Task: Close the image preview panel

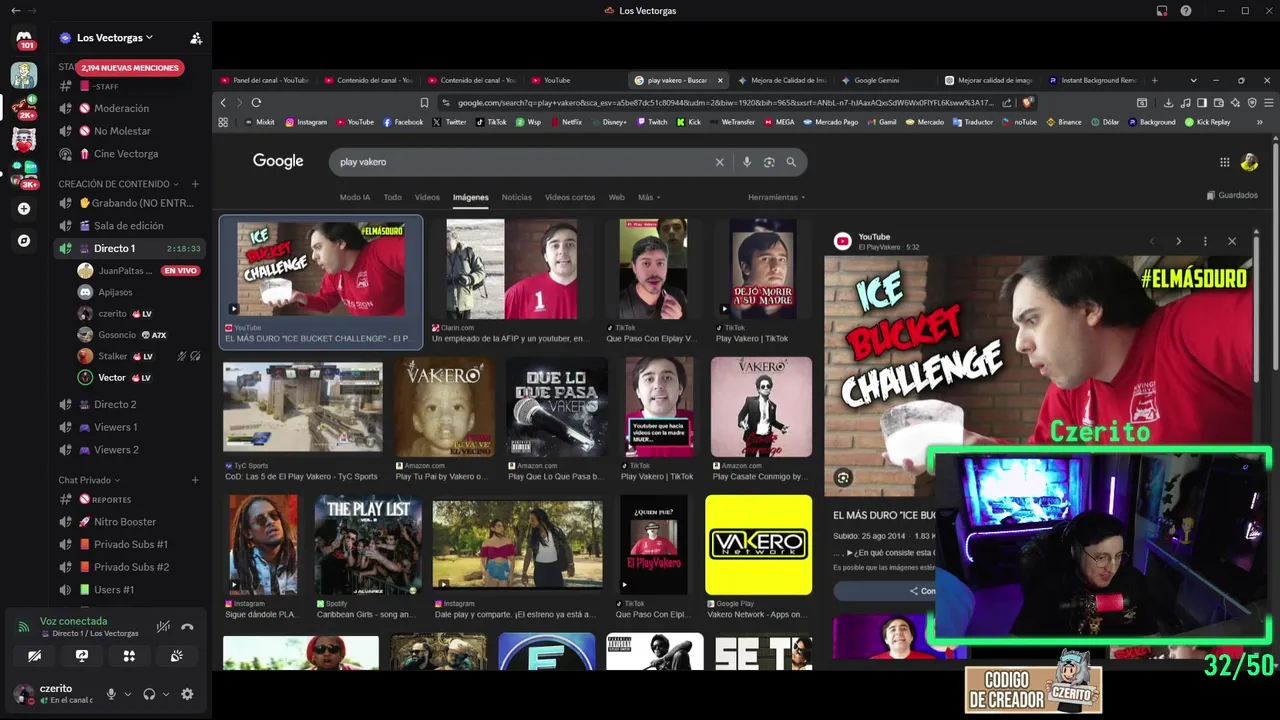Action: click(x=1232, y=241)
